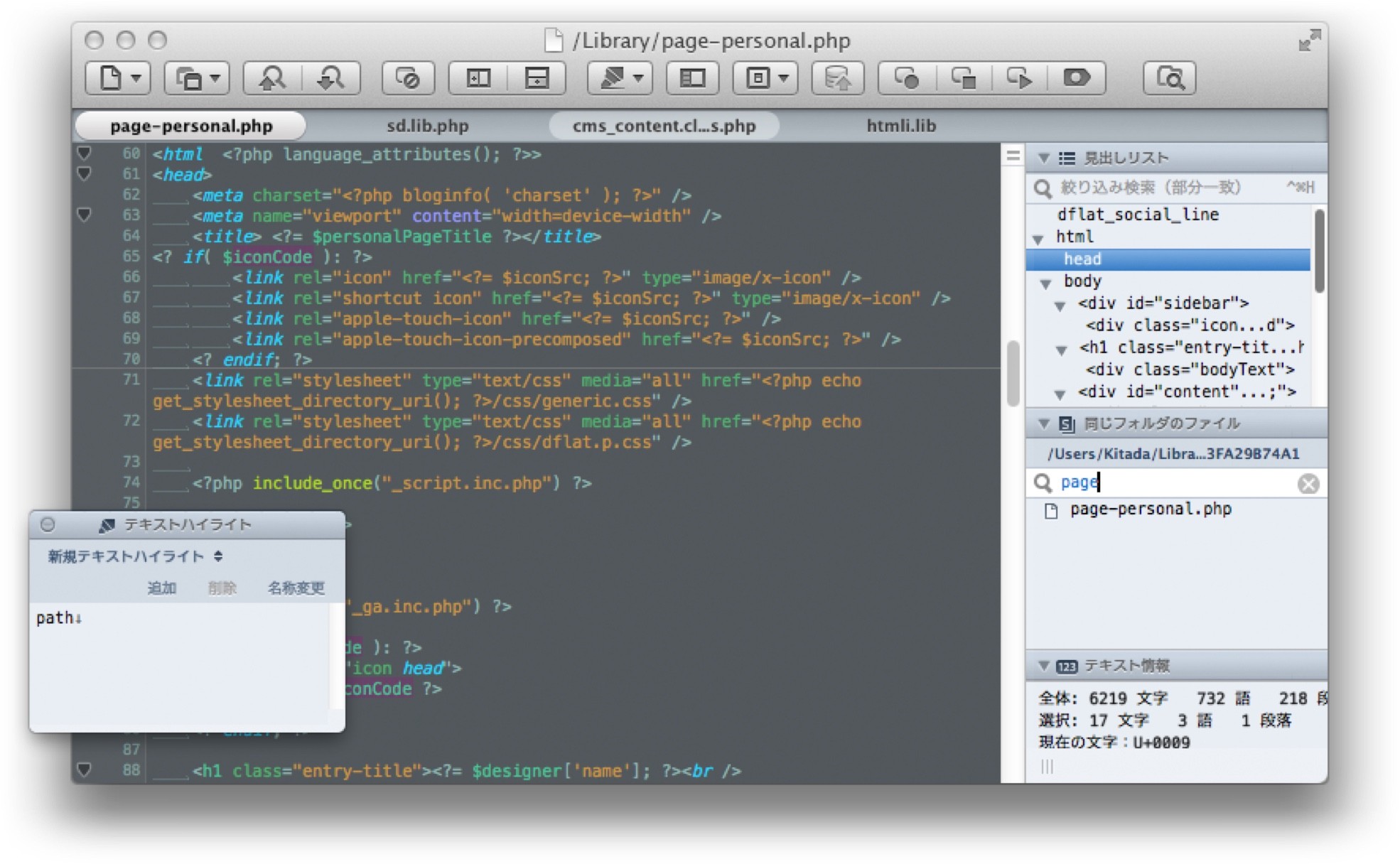1400x864 pixels.
Task: Open the 新規テキストハイライト popup selector
Action: [135, 556]
